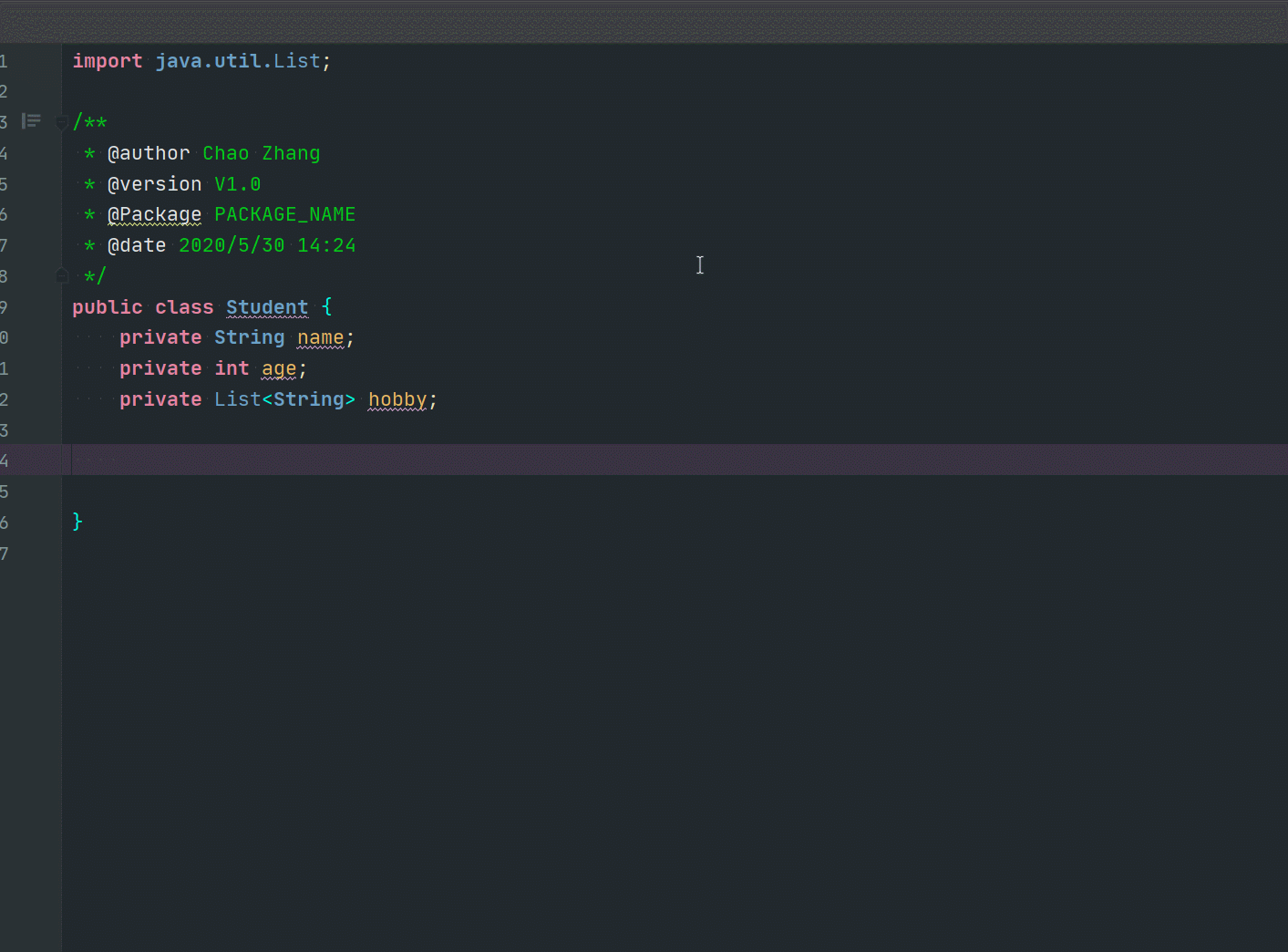Screen dimensions: 1288x952
Task: Click the line number of the import line
Action: tap(5, 61)
